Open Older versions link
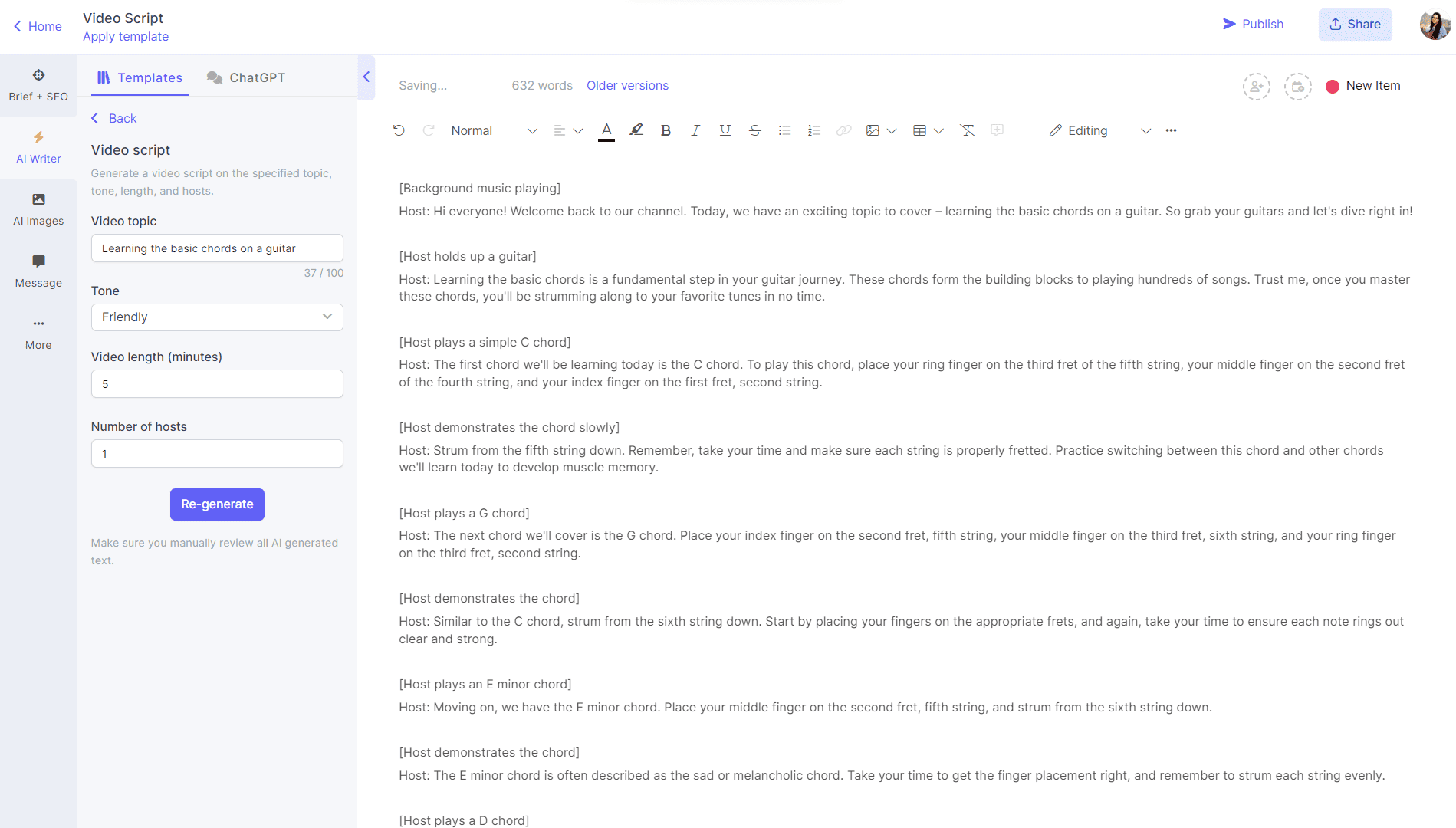1456x828 pixels. (627, 85)
